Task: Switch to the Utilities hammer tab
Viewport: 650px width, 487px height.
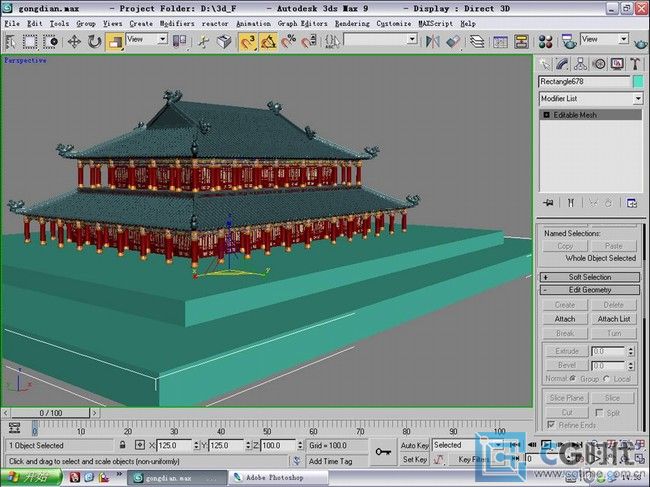Action: click(635, 64)
